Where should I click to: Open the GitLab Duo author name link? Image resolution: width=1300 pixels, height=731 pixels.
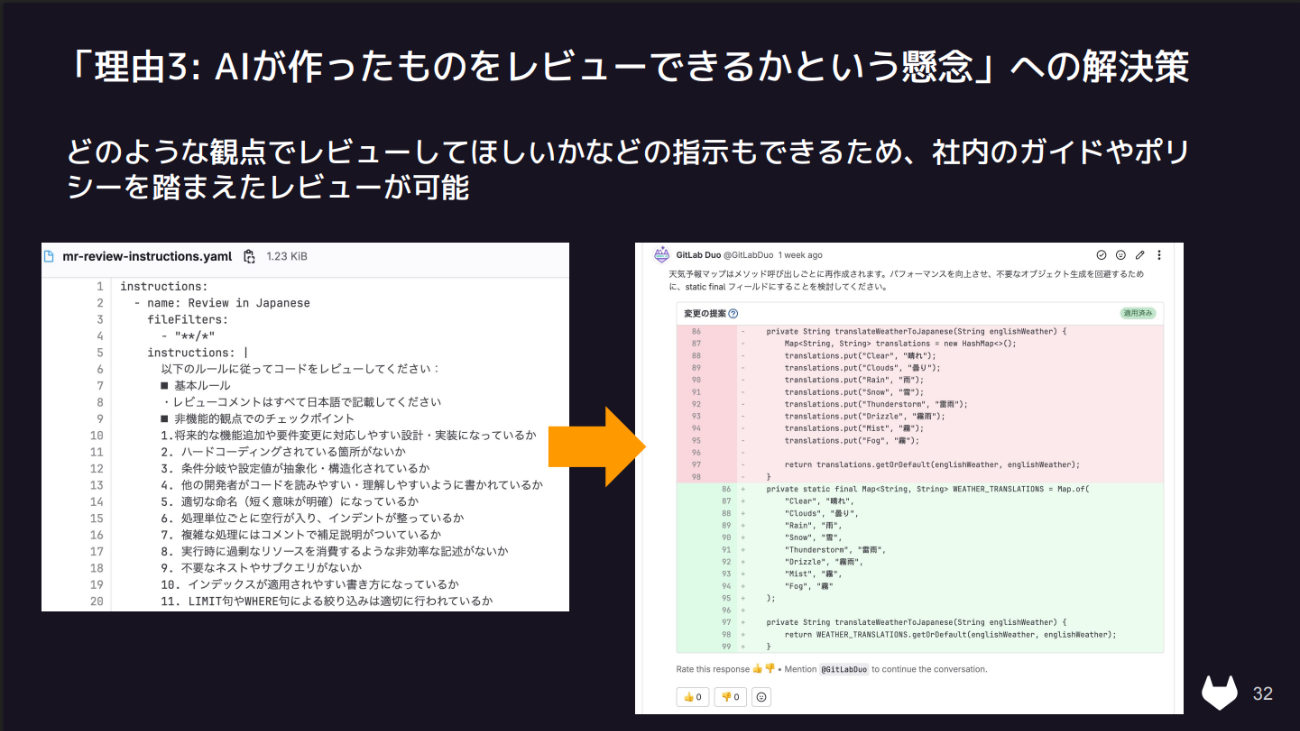[x=698, y=255]
